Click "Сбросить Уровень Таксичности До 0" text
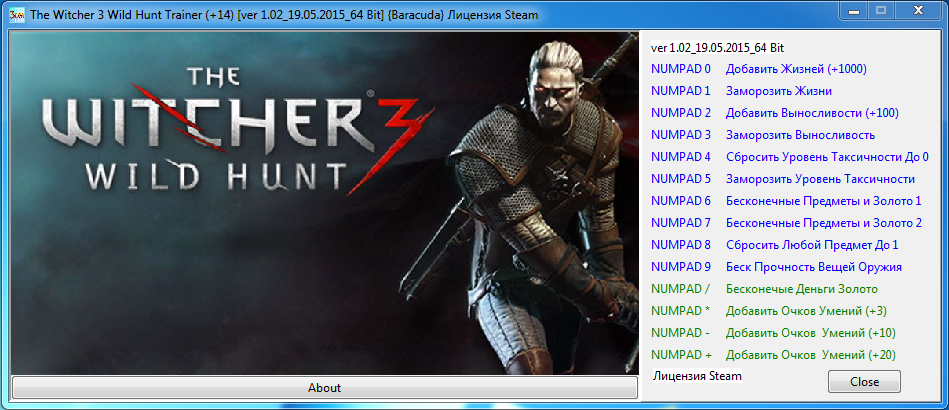 (827, 157)
